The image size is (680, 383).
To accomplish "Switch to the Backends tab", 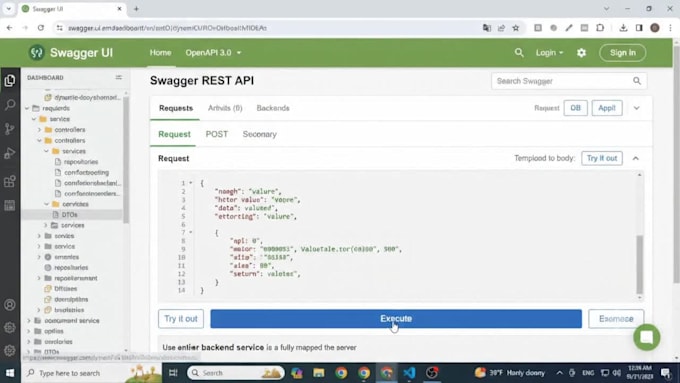I will pyautogui.click(x=273, y=108).
